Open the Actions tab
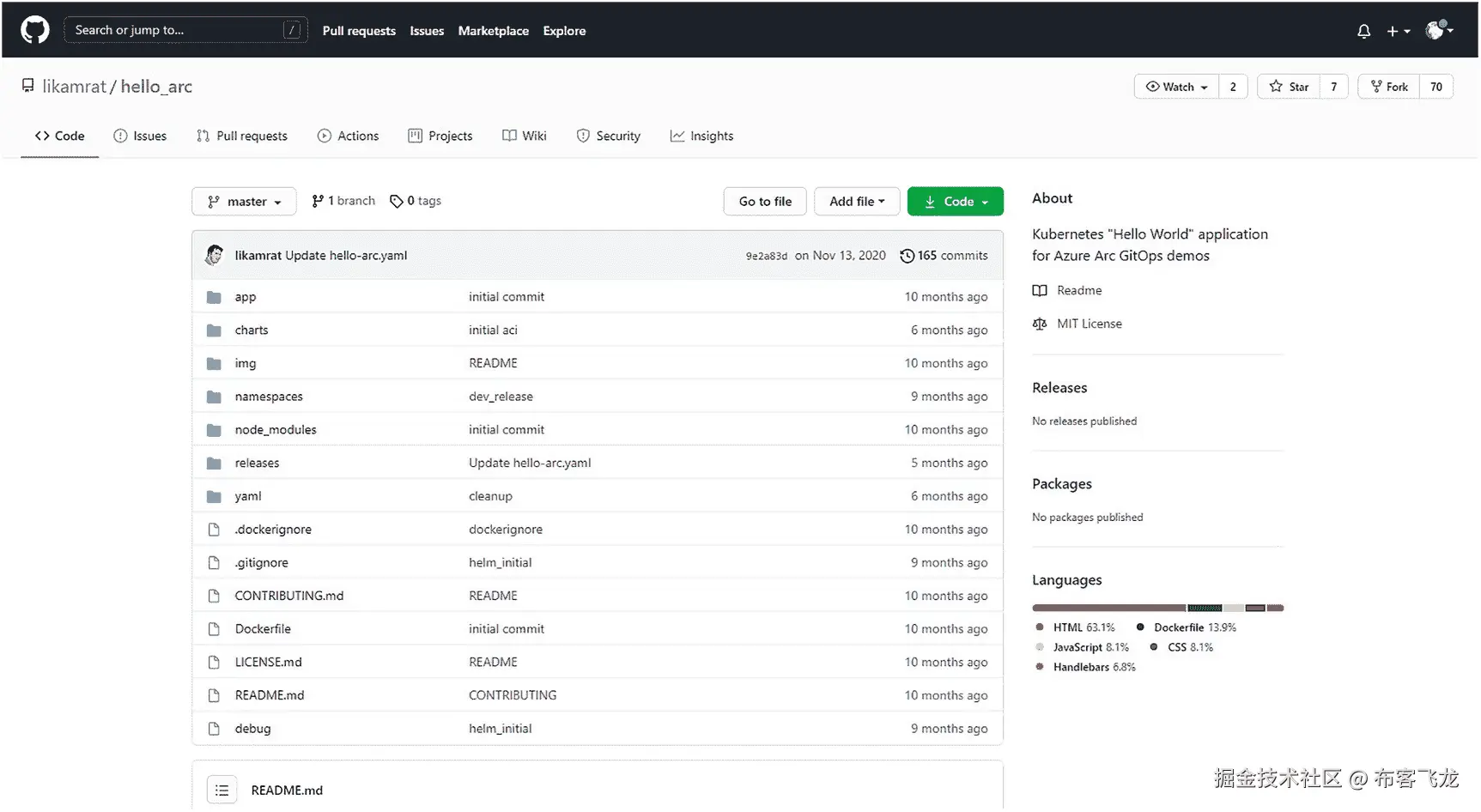The image size is (1481, 812). point(348,136)
